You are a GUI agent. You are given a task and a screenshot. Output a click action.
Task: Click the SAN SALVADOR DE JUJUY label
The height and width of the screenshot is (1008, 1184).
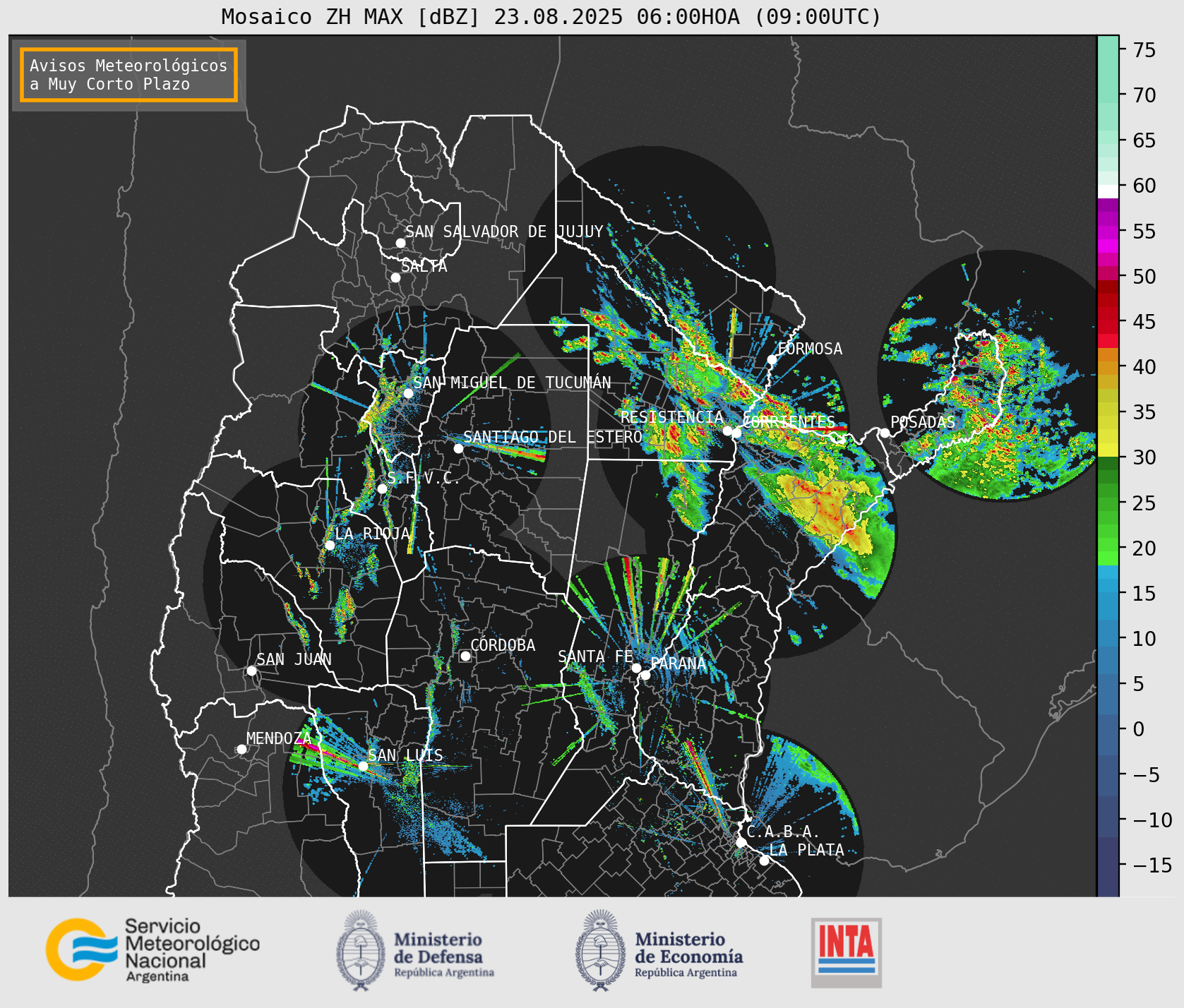tap(504, 232)
